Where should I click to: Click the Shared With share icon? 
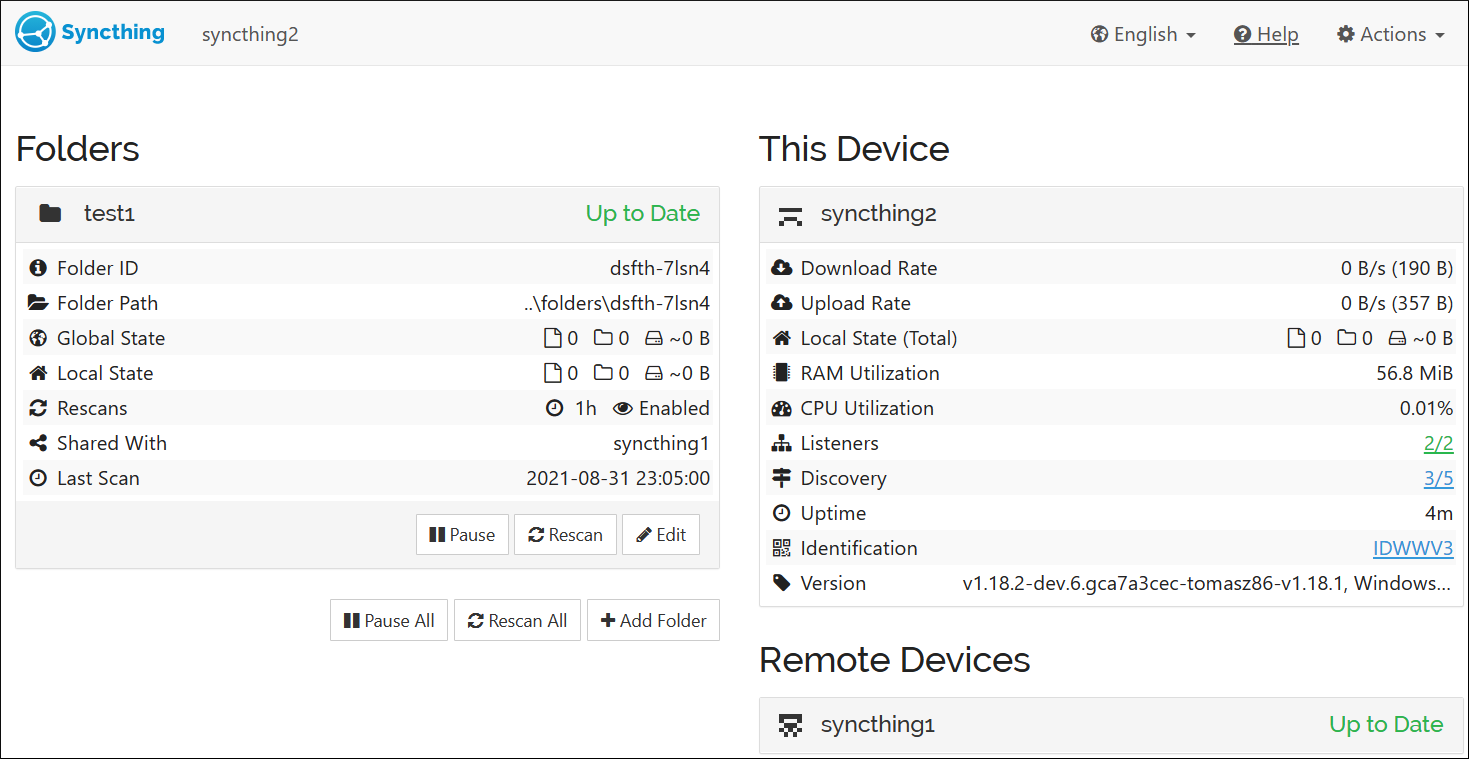pyautogui.click(x=38, y=442)
